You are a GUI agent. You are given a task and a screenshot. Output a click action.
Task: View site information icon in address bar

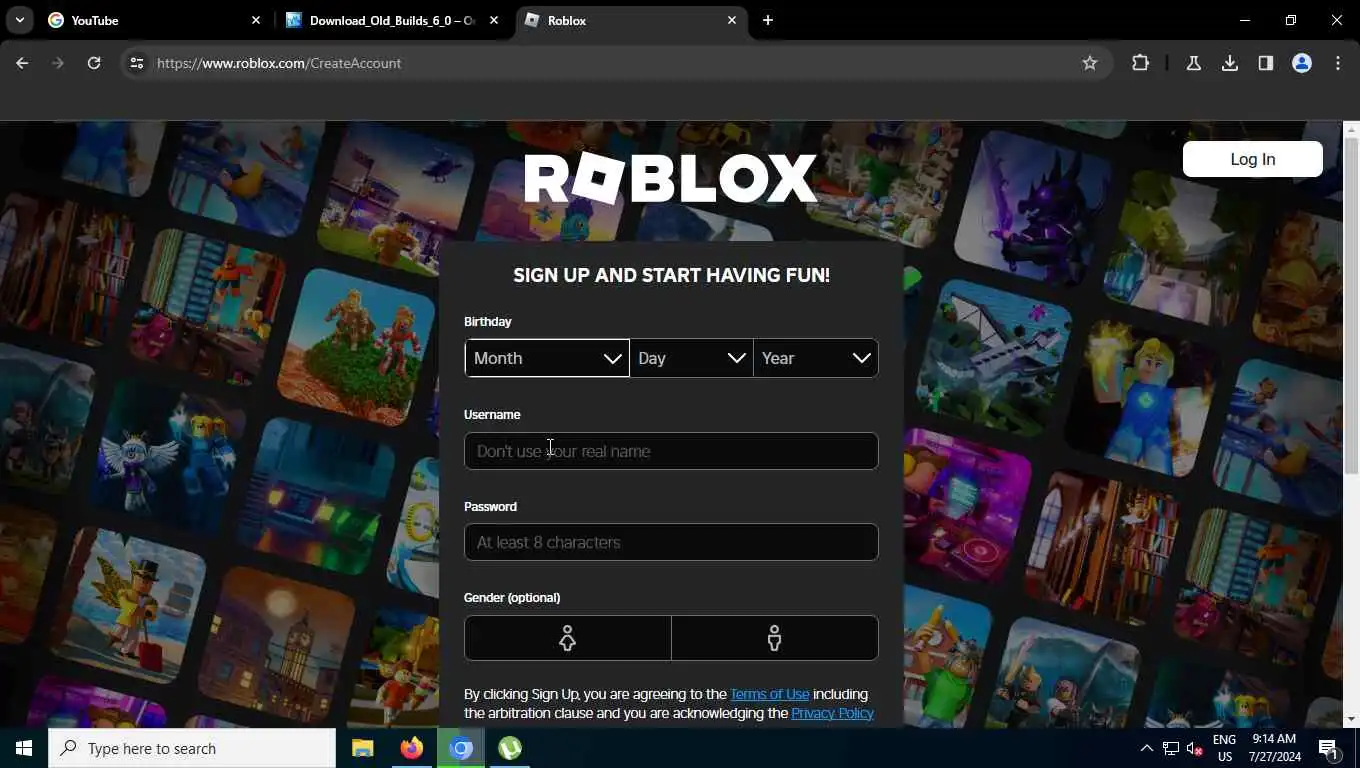pos(137,63)
